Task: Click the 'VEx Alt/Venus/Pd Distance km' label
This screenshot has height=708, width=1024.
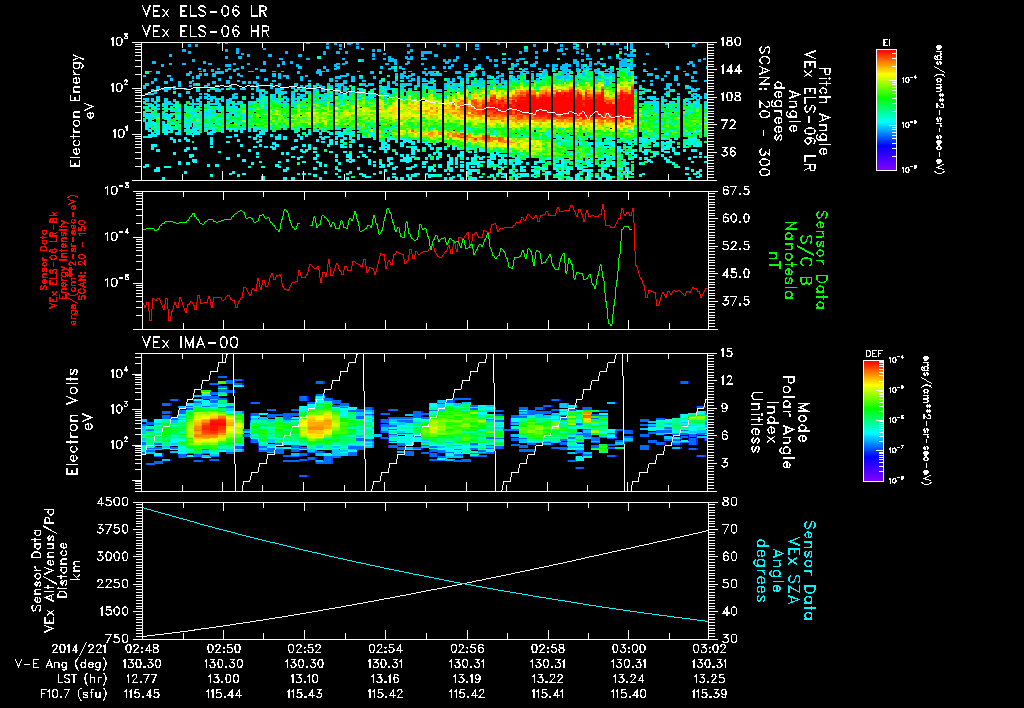Action: tap(64, 571)
